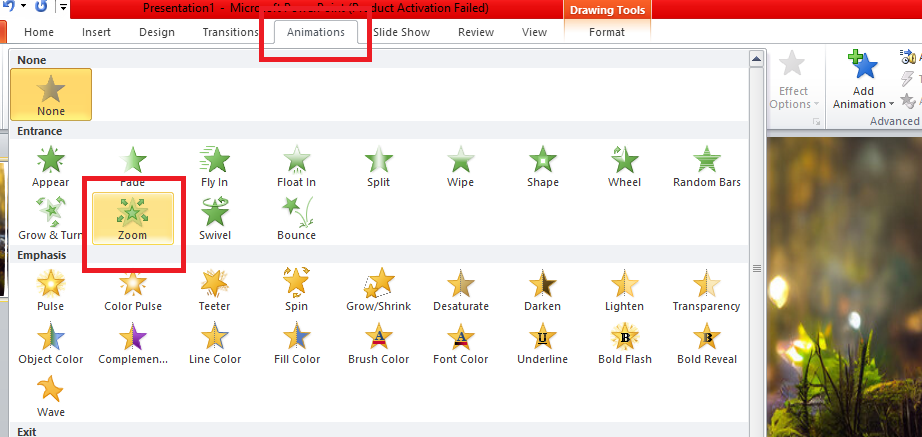Apply the Fly In entrance effect
The height and width of the screenshot is (437, 922).
tap(214, 166)
